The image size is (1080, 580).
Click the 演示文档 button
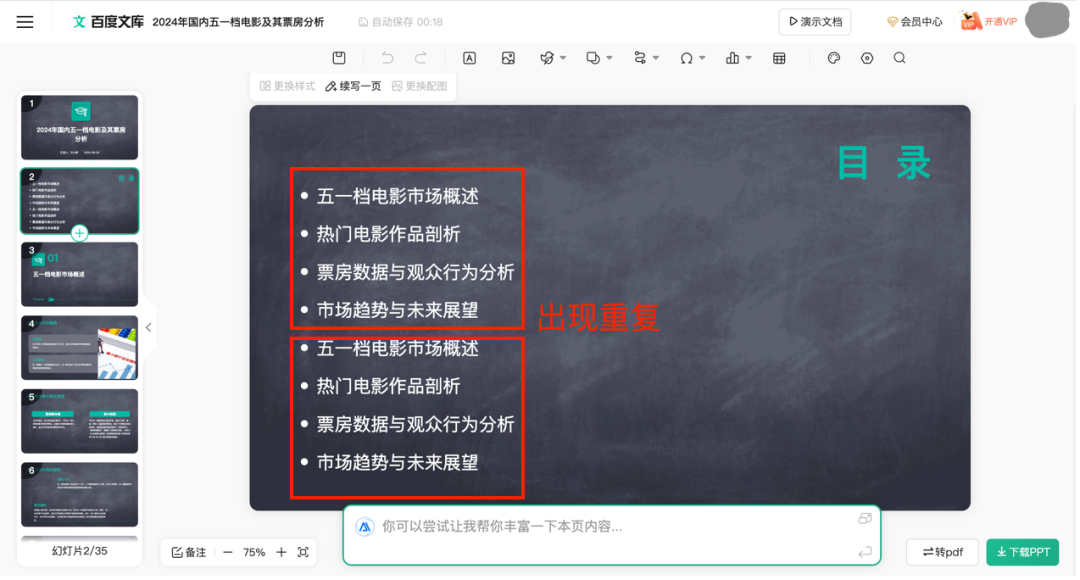pyautogui.click(x=815, y=22)
